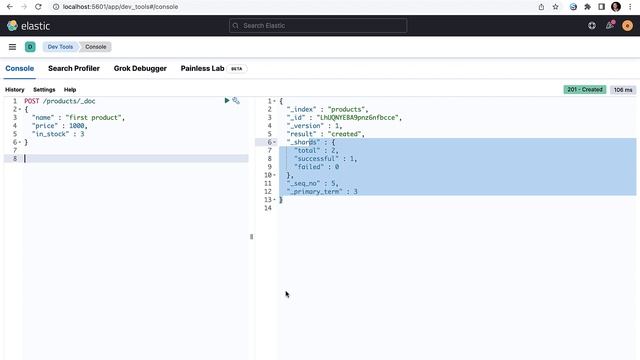The width and height of the screenshot is (640, 360).
Task: Collapse the _shards fold arrow on line 6
Action: (274, 142)
